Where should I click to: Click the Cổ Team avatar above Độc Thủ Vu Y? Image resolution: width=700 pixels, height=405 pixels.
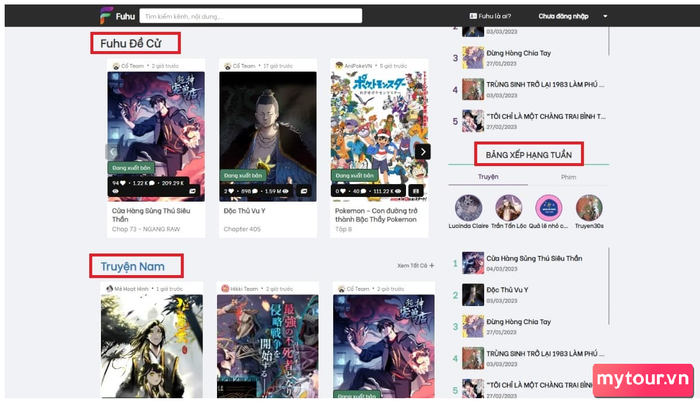click(228, 66)
